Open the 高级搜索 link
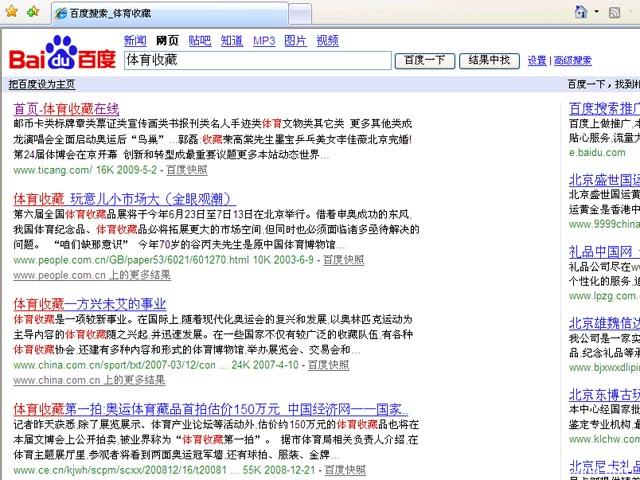 coord(573,61)
